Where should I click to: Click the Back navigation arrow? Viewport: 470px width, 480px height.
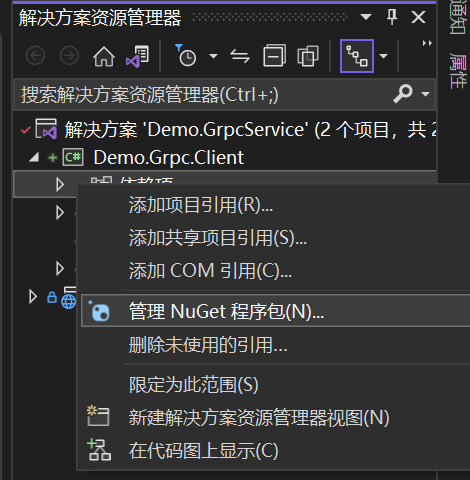point(35,56)
